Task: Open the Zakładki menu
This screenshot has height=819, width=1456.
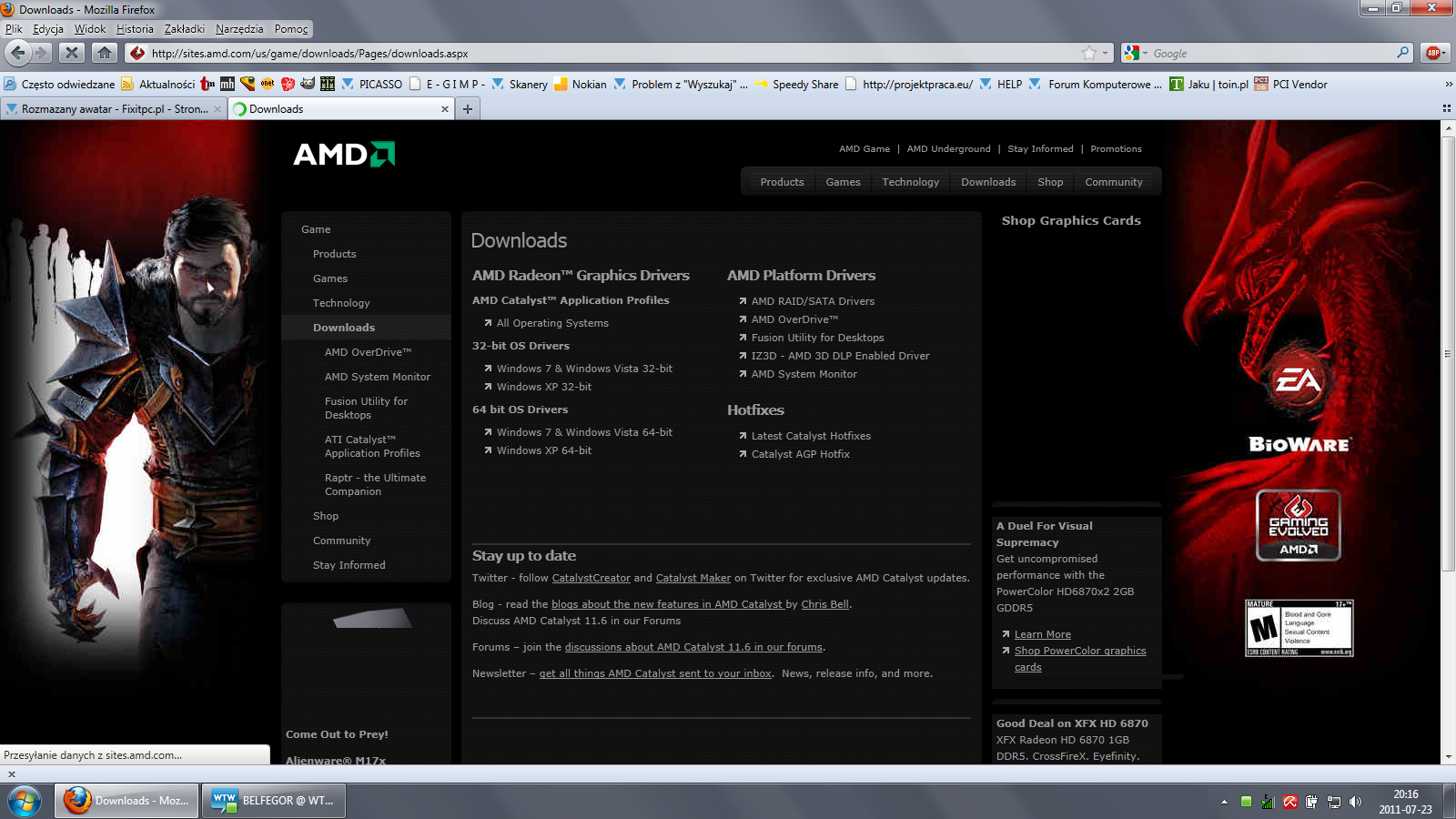Action: tap(185, 29)
